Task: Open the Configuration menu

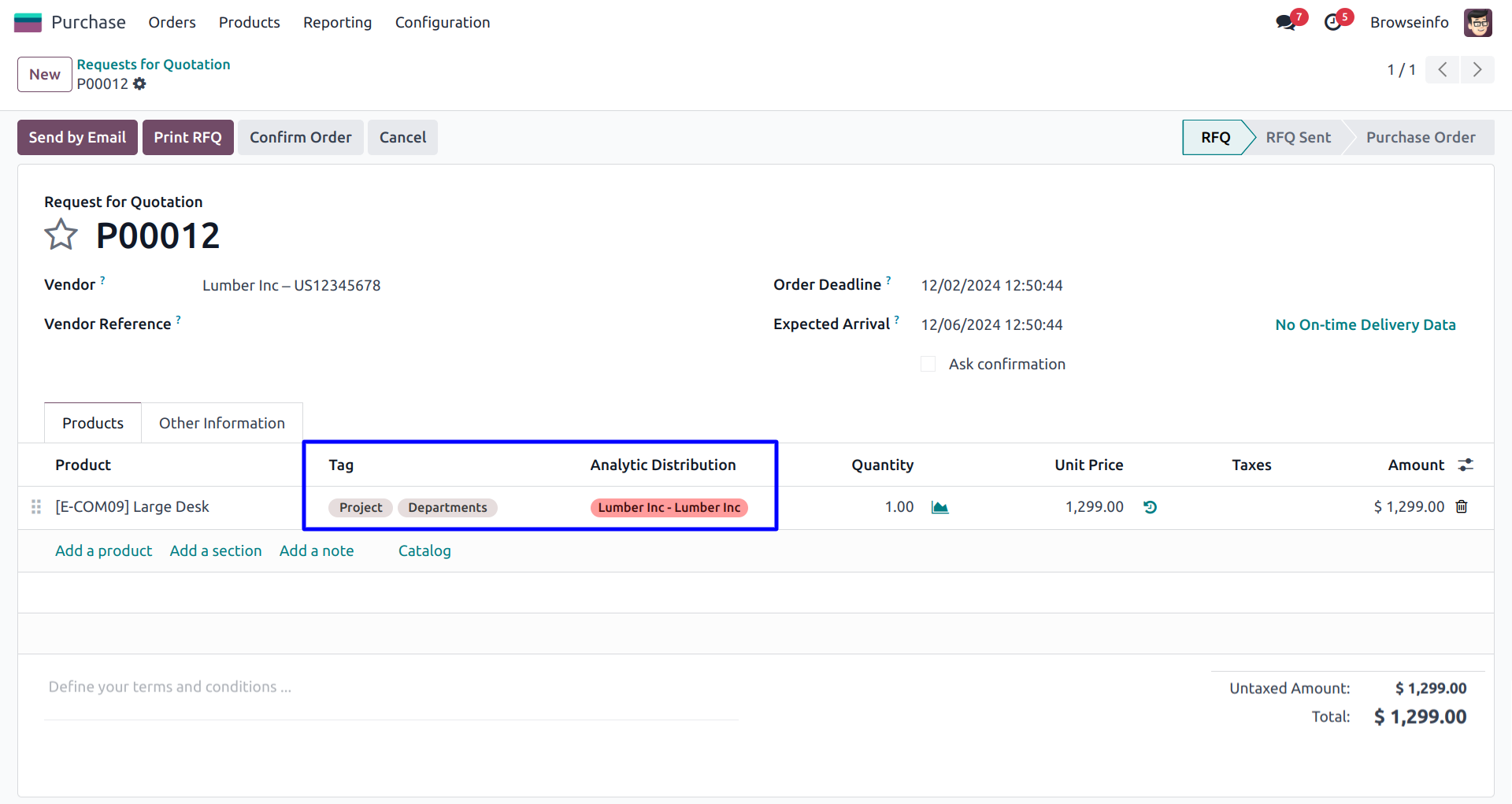Action: click(442, 23)
